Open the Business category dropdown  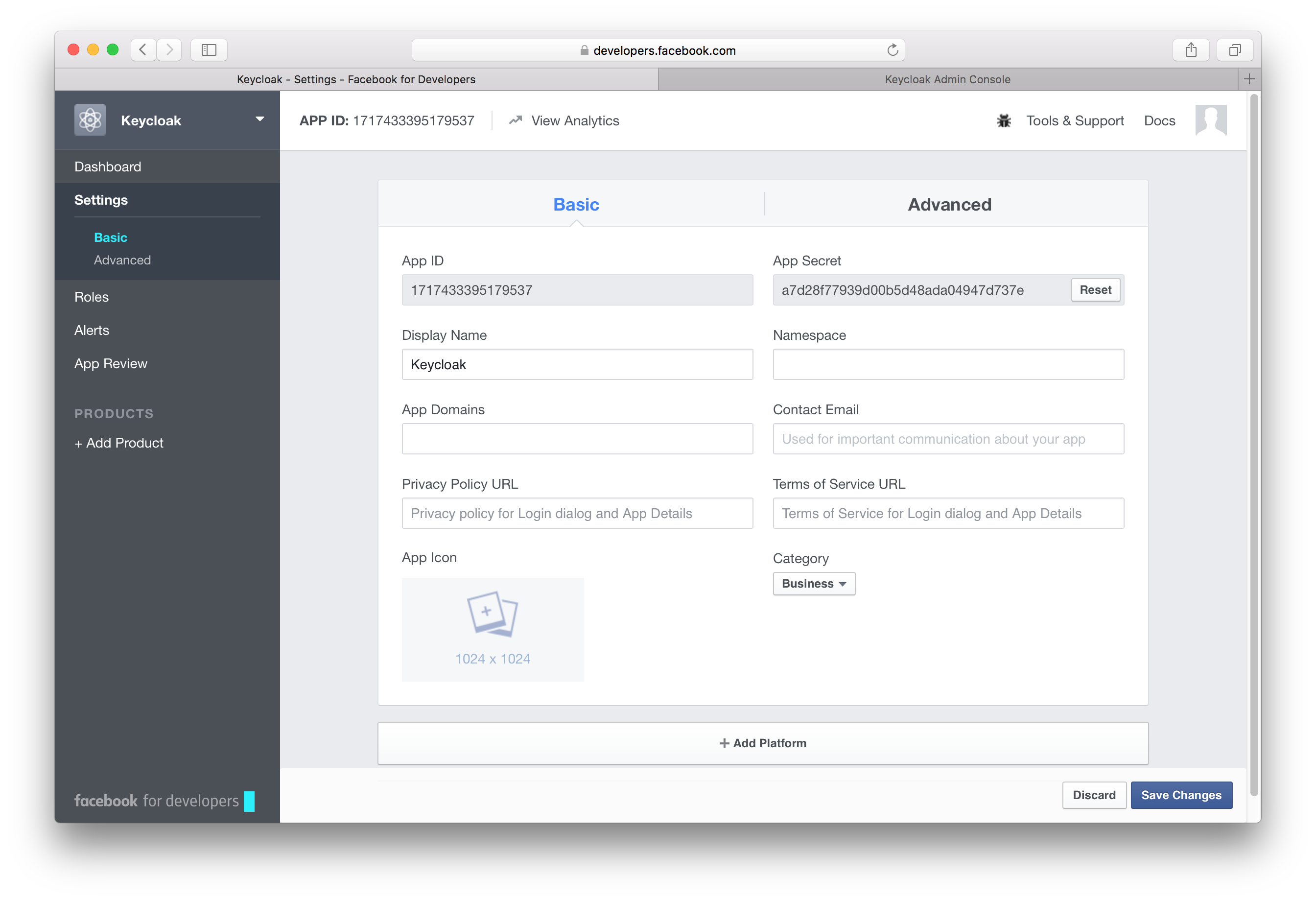click(x=813, y=583)
